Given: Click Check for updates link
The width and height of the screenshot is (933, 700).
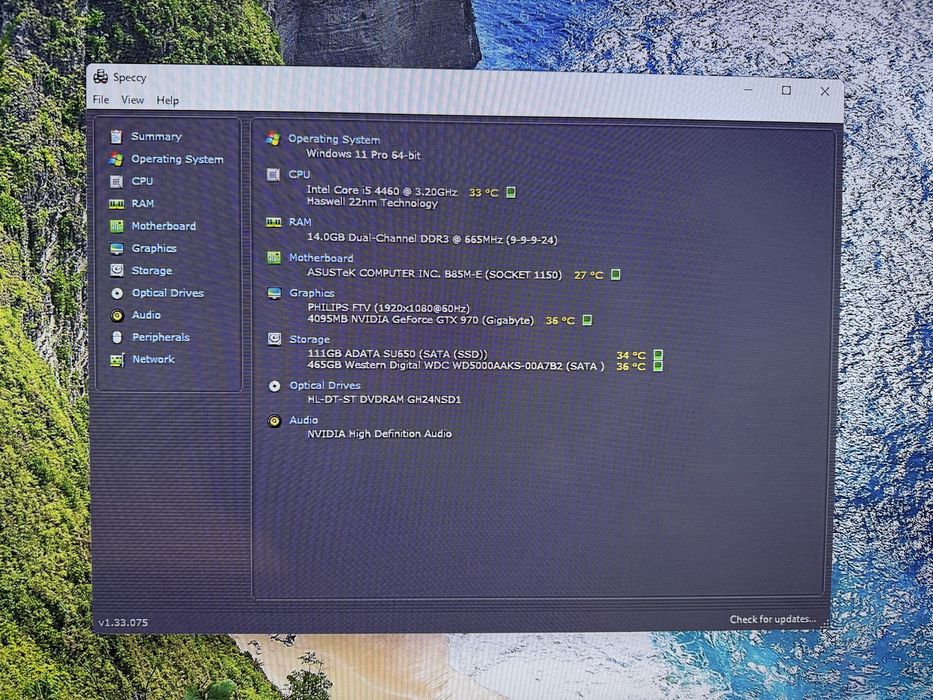Looking at the screenshot, I should 773,619.
